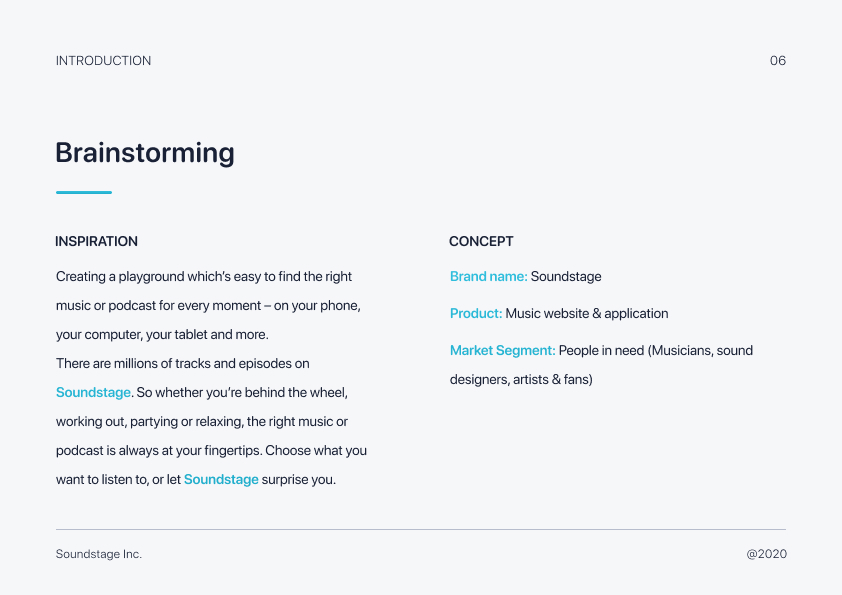Click the 'Brand name:' label
Viewport: 842px width, 595px height.
(489, 277)
